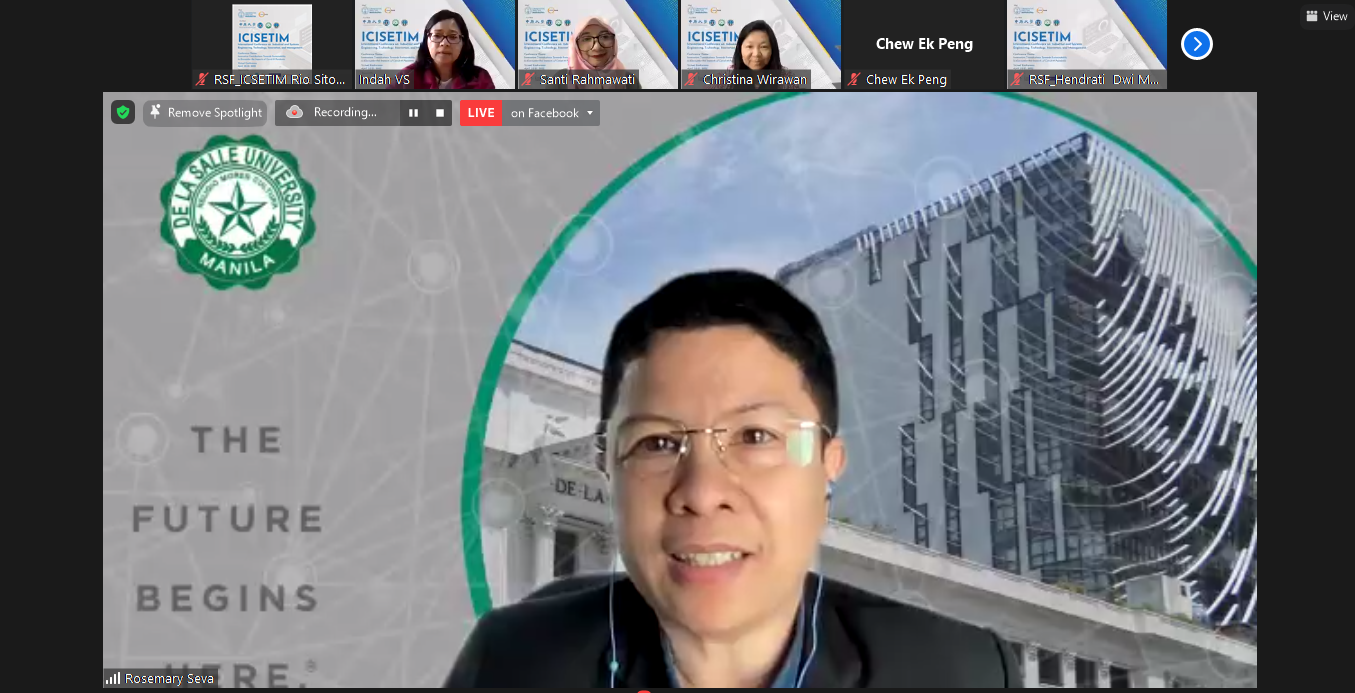Click muted mic icon beside RSF_Hendrati
This screenshot has width=1355, height=693.
click(x=1017, y=79)
